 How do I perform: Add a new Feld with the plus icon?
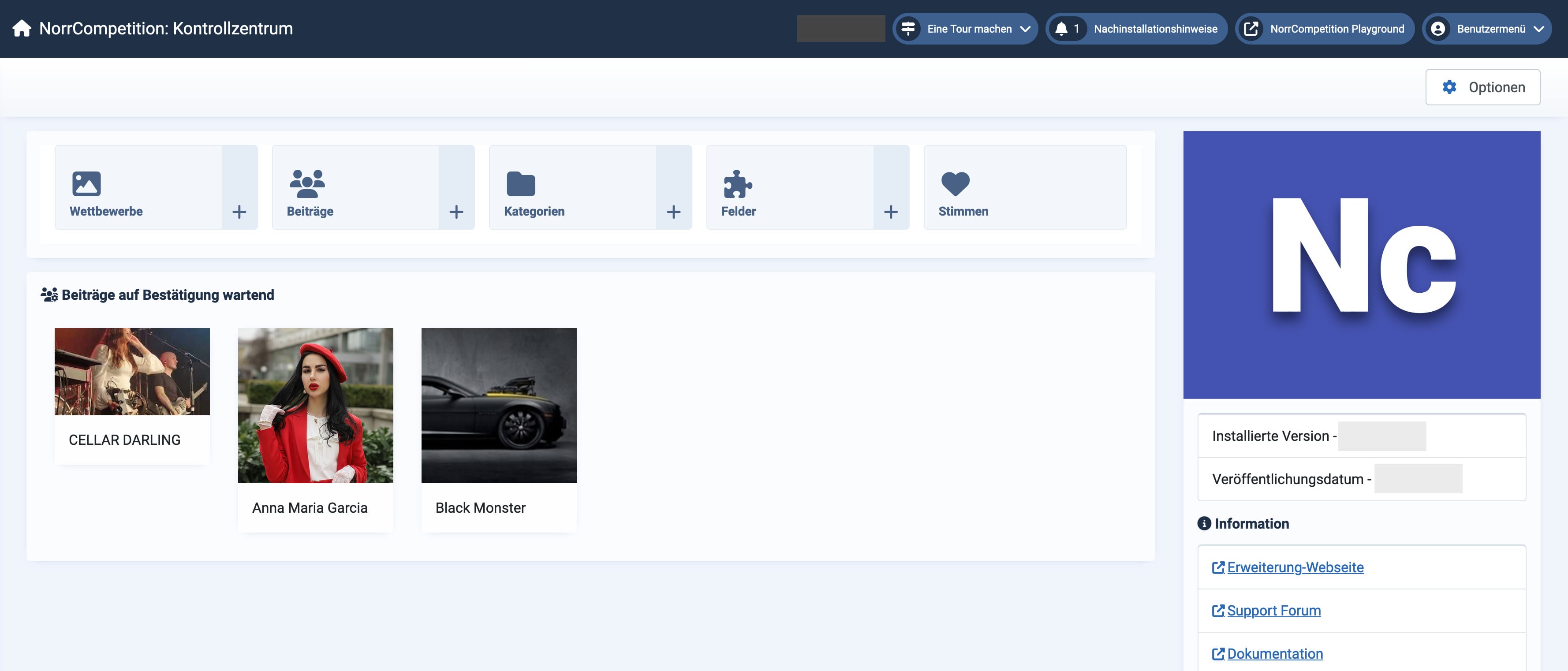891,212
